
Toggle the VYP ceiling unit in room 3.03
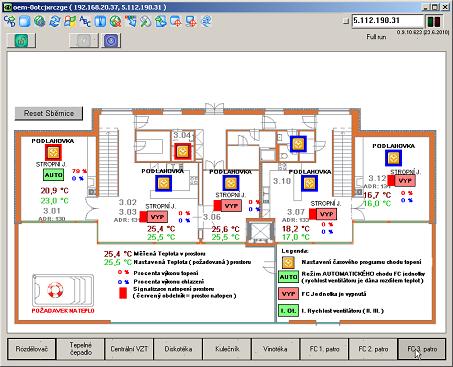click(x=157, y=217)
